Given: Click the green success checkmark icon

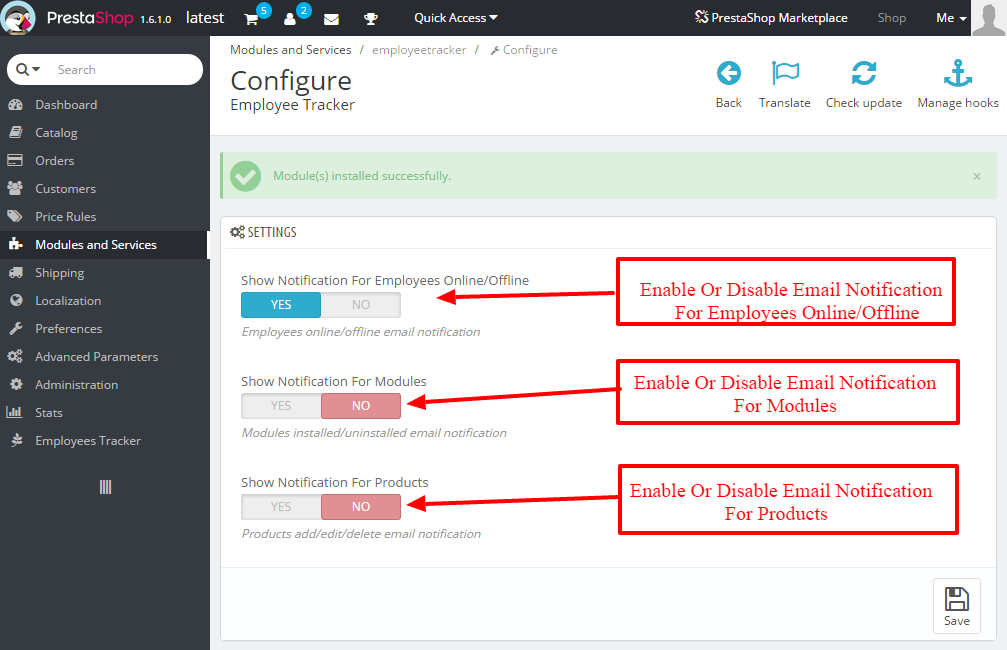Looking at the screenshot, I should 245,176.
